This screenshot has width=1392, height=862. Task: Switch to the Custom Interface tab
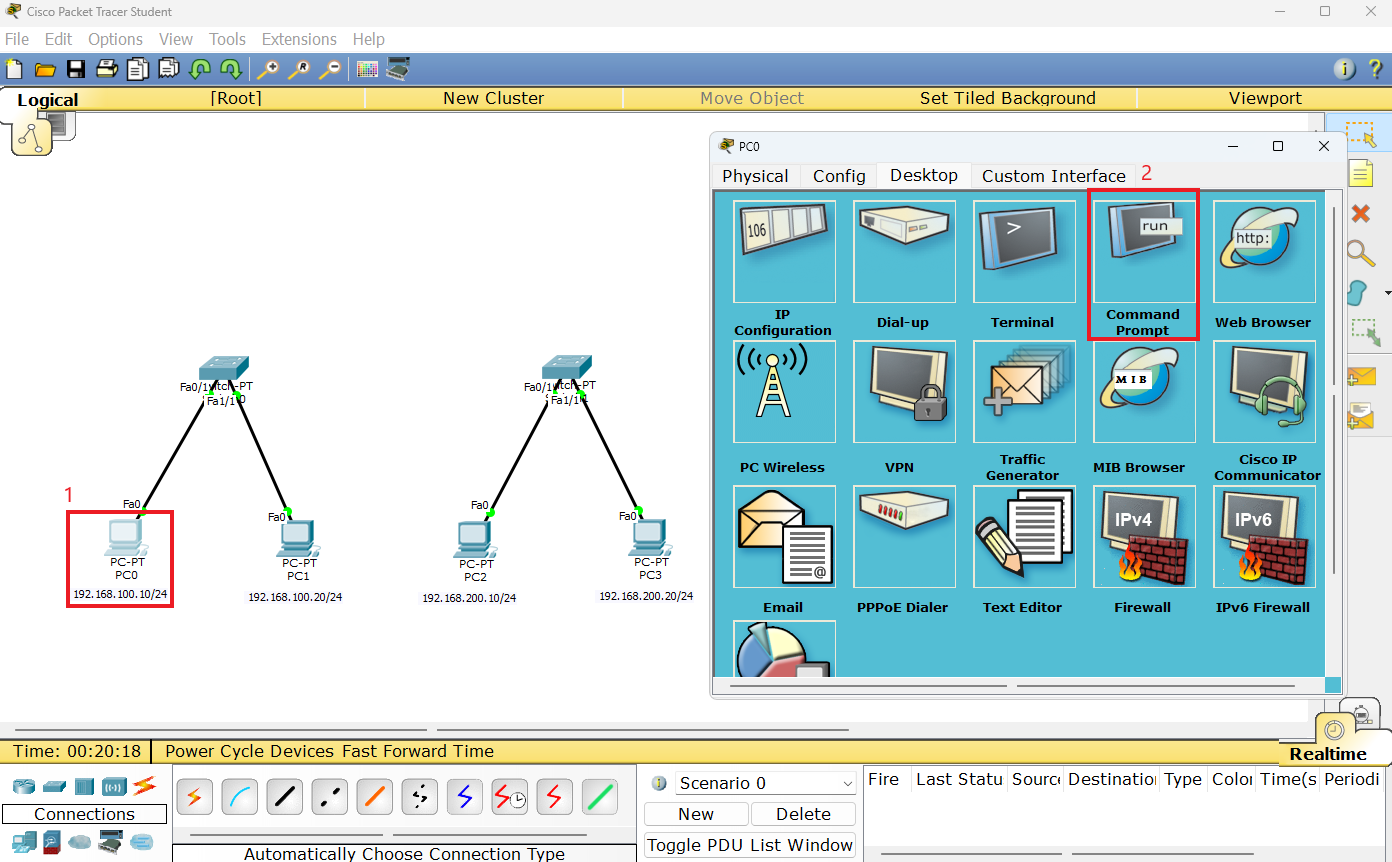tap(1054, 176)
